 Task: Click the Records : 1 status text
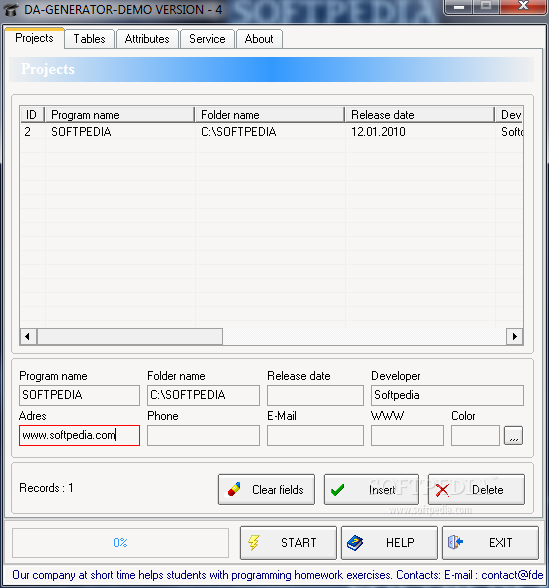pos(46,488)
